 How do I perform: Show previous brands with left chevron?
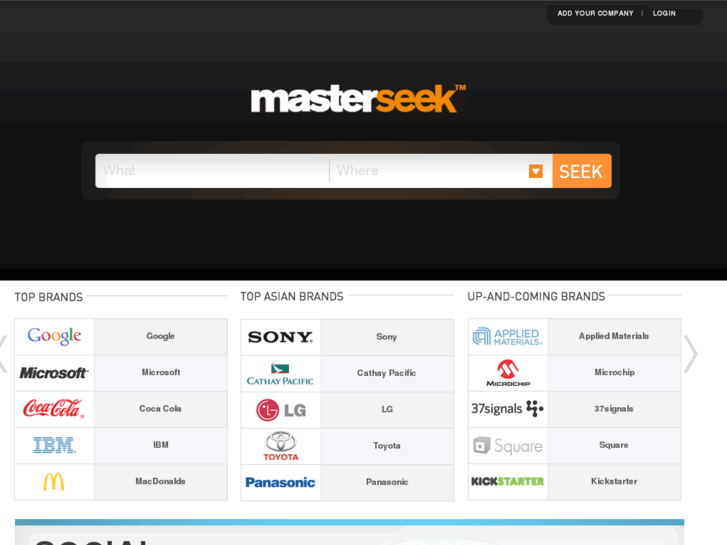(3, 354)
